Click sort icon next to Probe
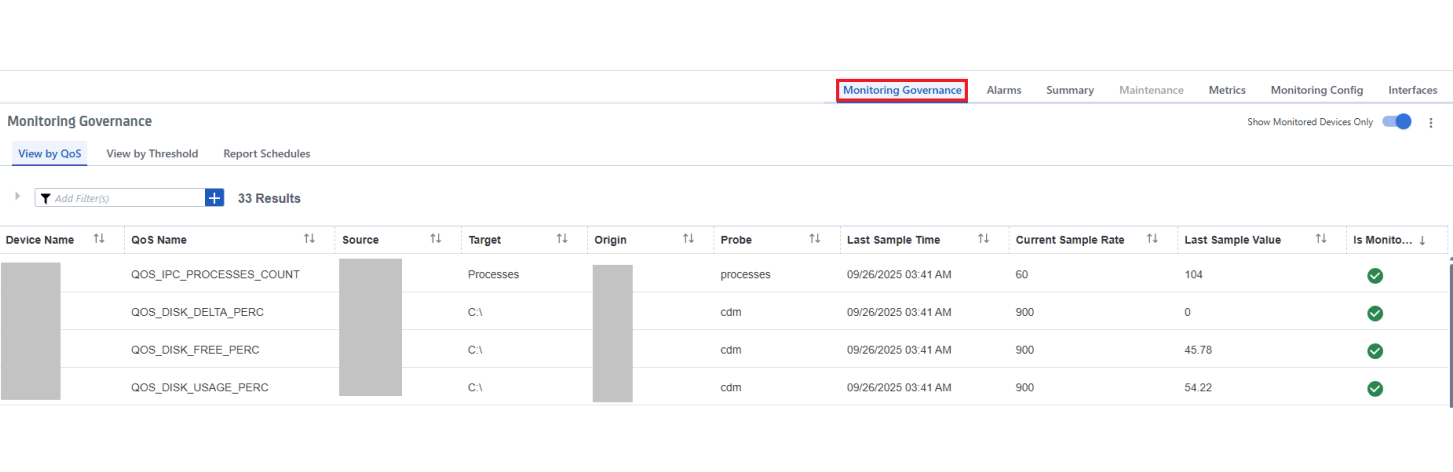1453x472 pixels. click(815, 239)
